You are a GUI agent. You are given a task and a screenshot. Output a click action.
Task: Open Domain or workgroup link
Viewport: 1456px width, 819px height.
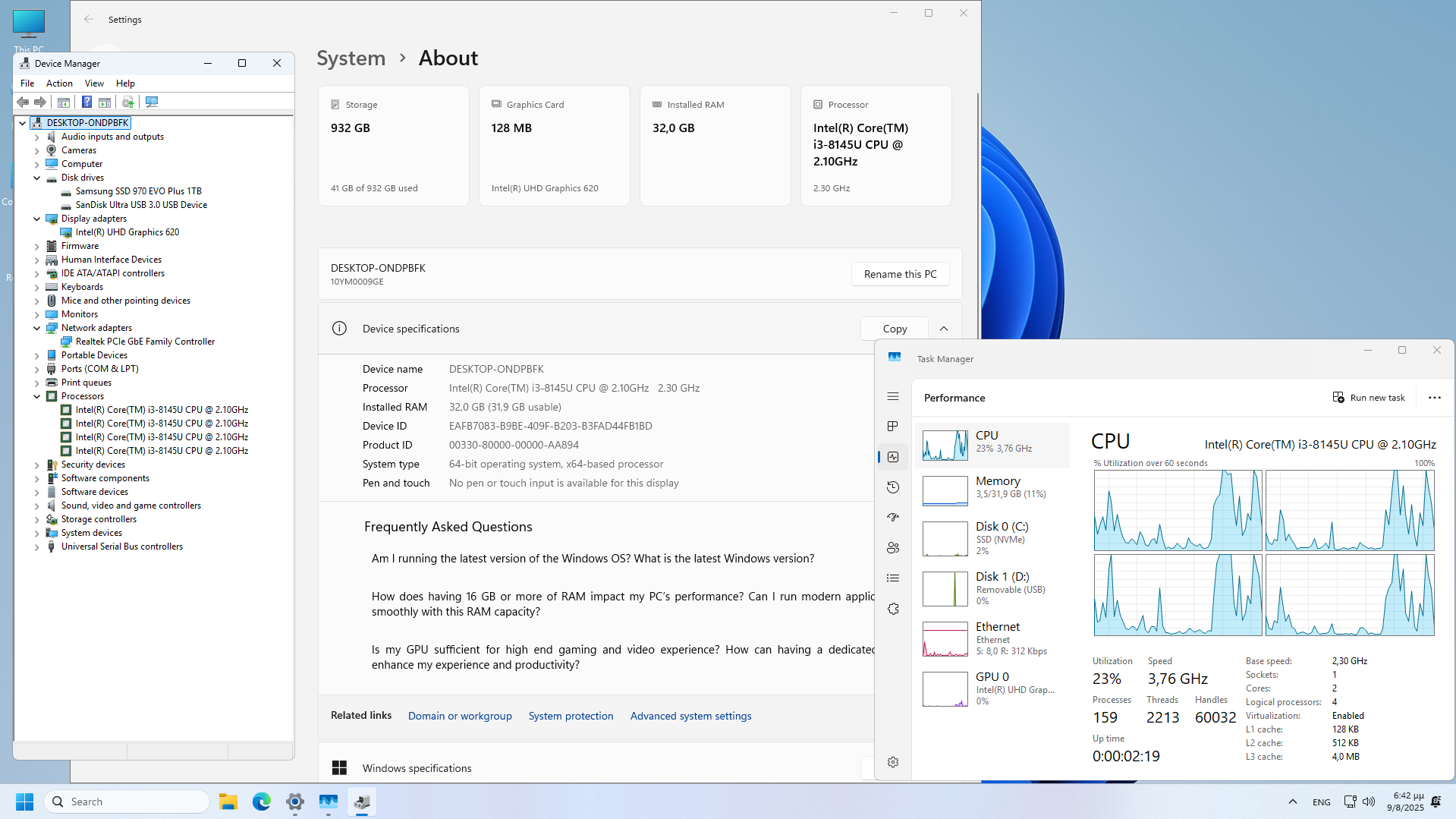point(460,716)
